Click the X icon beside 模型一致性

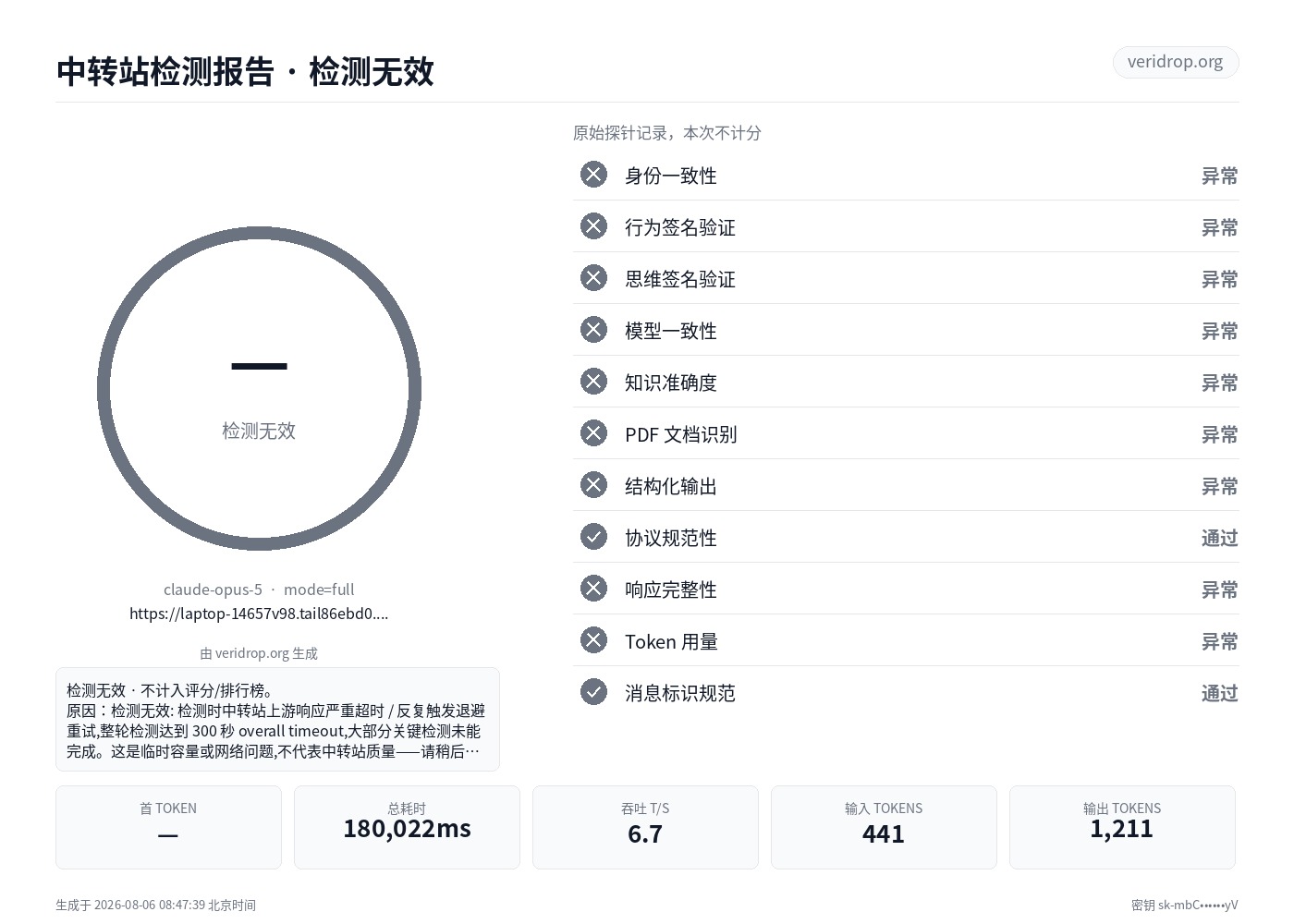[x=593, y=330]
